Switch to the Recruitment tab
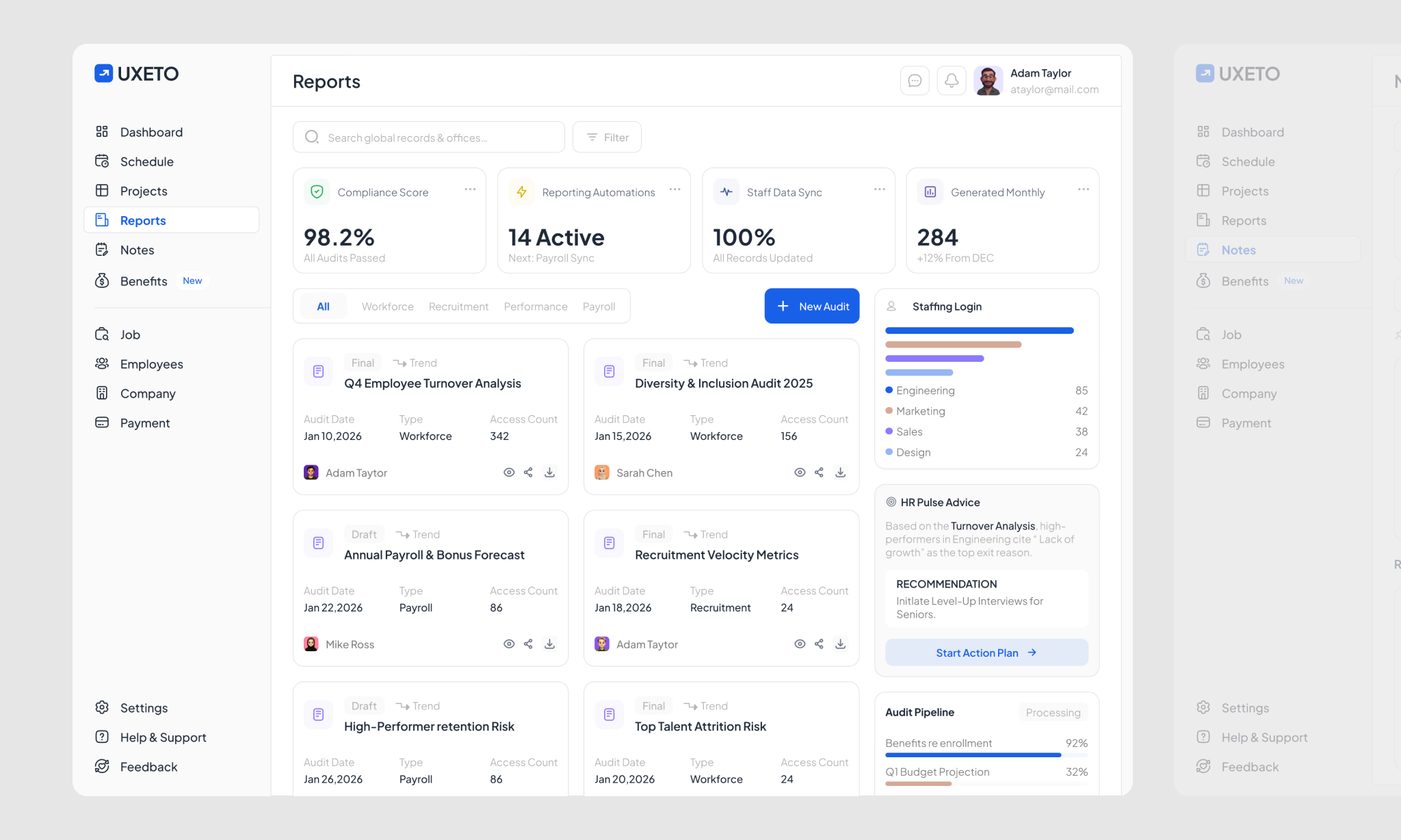The image size is (1401, 840). tap(458, 306)
